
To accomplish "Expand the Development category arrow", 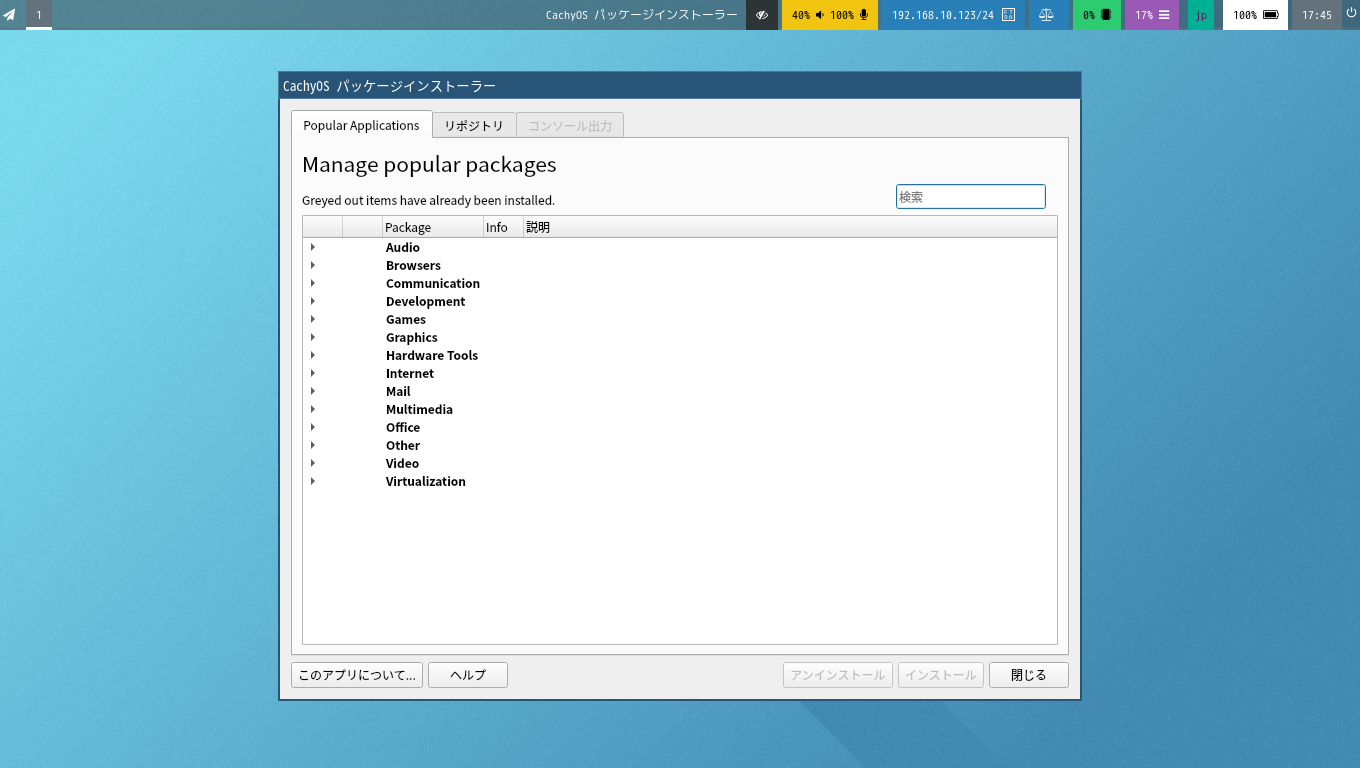I will click(312, 301).
